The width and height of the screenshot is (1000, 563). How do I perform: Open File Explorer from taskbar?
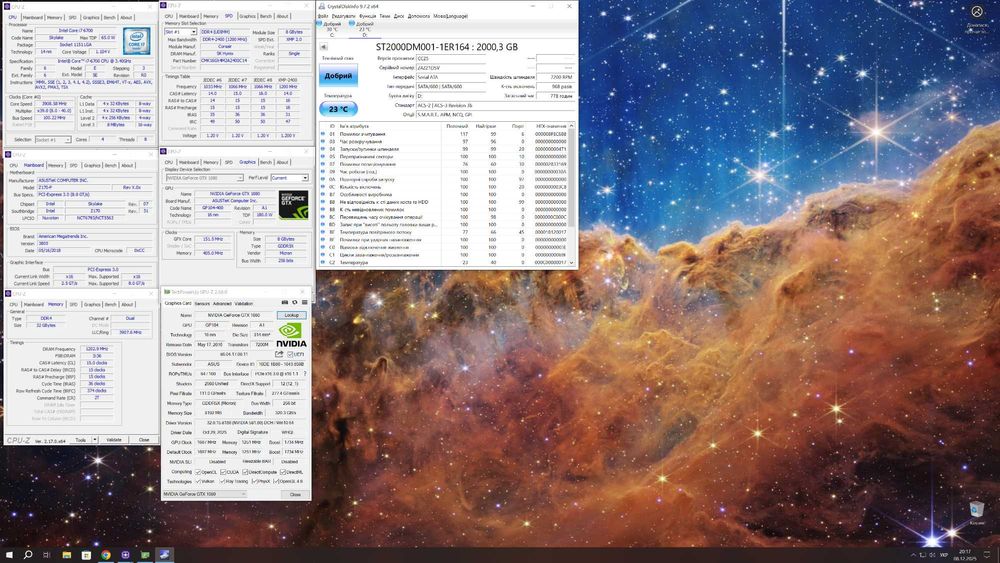click(66, 555)
